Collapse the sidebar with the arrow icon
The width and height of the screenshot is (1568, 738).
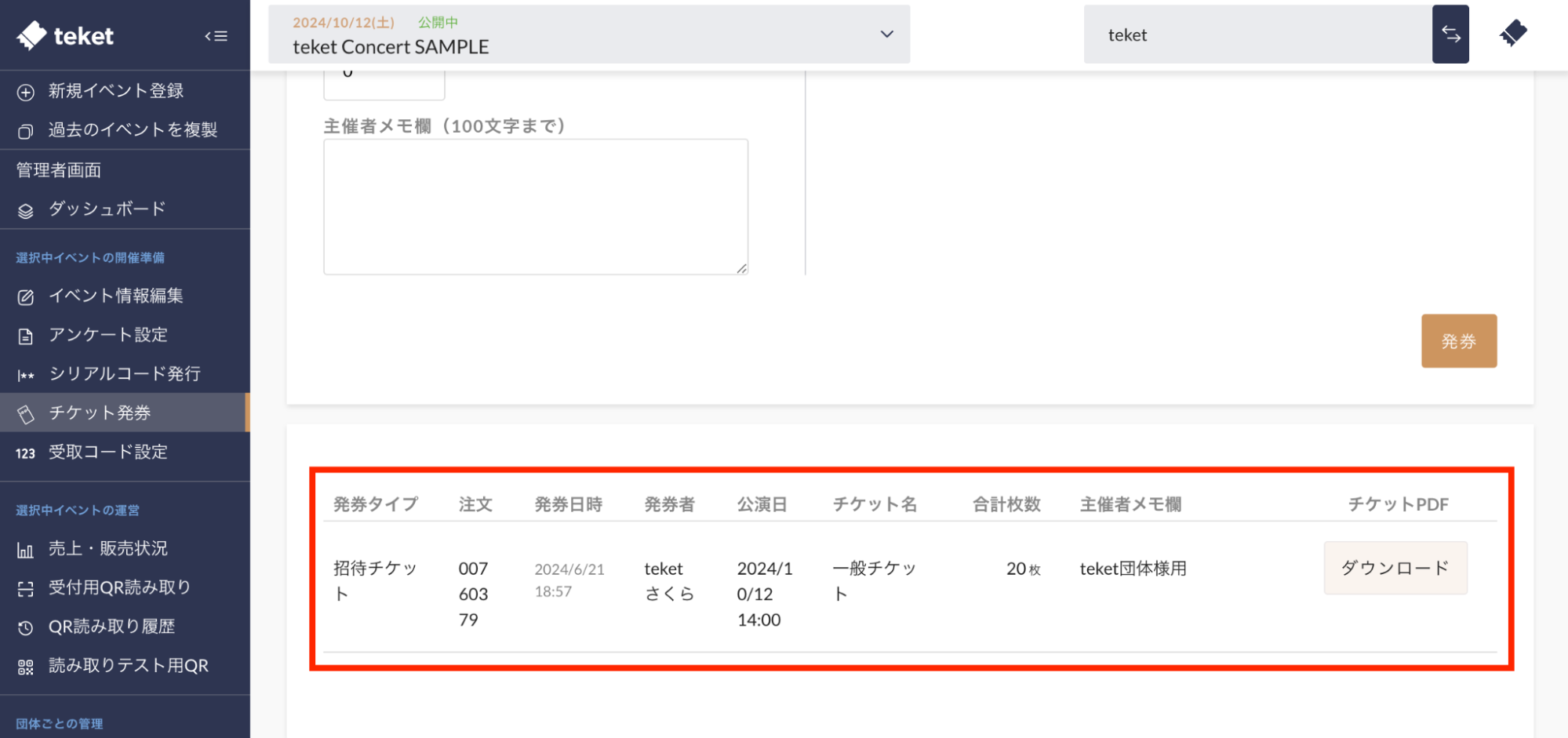(216, 36)
